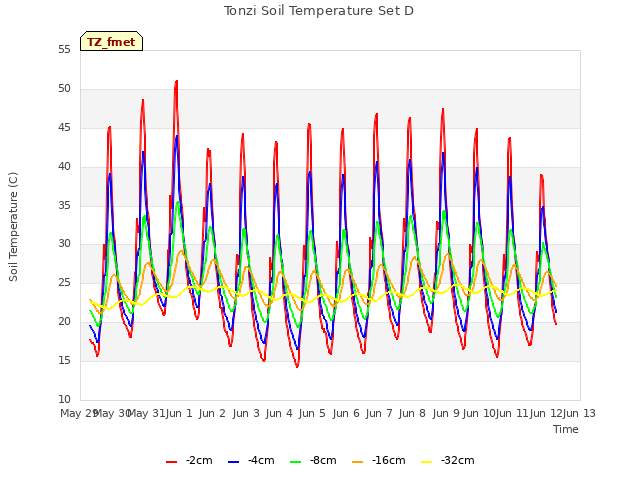
Task: Click the Jun 5 x-axis label
Action: [x=312, y=413]
